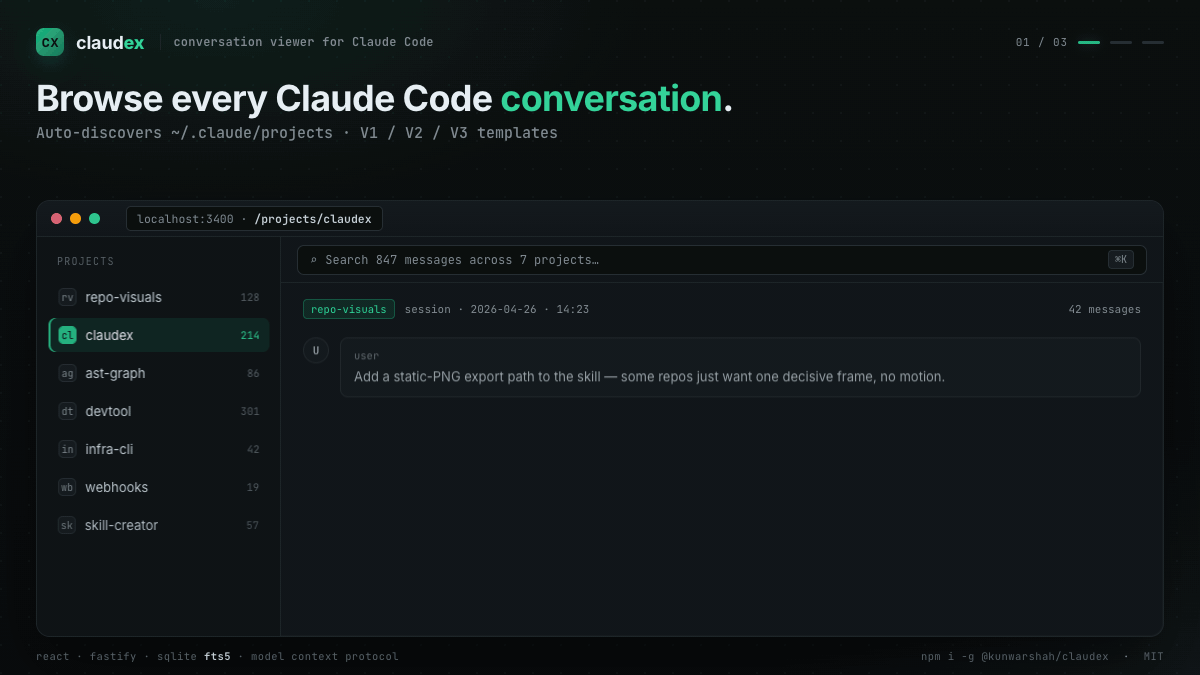Viewport: 1200px width, 675px height.
Task: Click the cx claudex logo icon
Action: [x=50, y=42]
